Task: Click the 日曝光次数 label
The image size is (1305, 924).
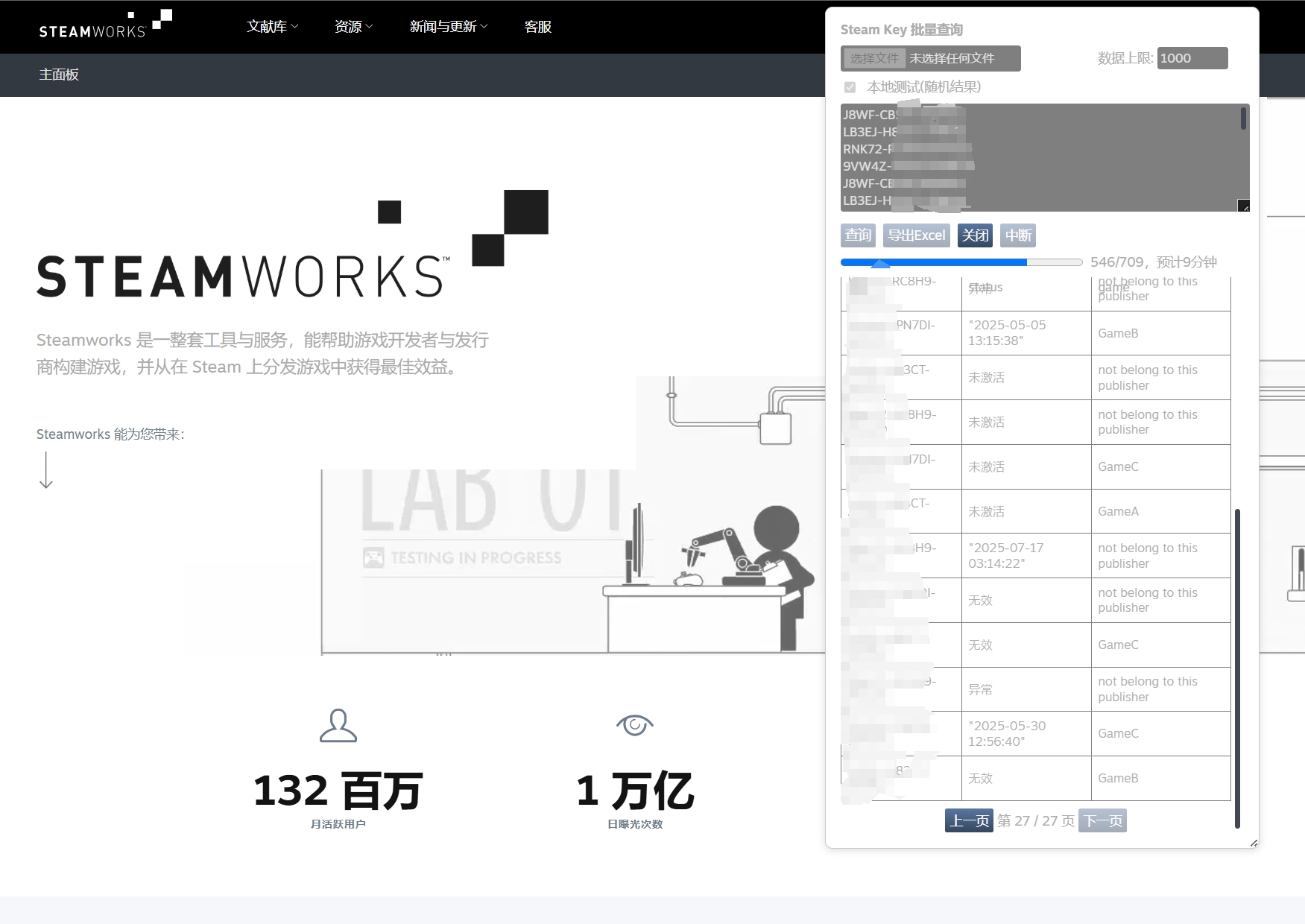Action: 635,824
